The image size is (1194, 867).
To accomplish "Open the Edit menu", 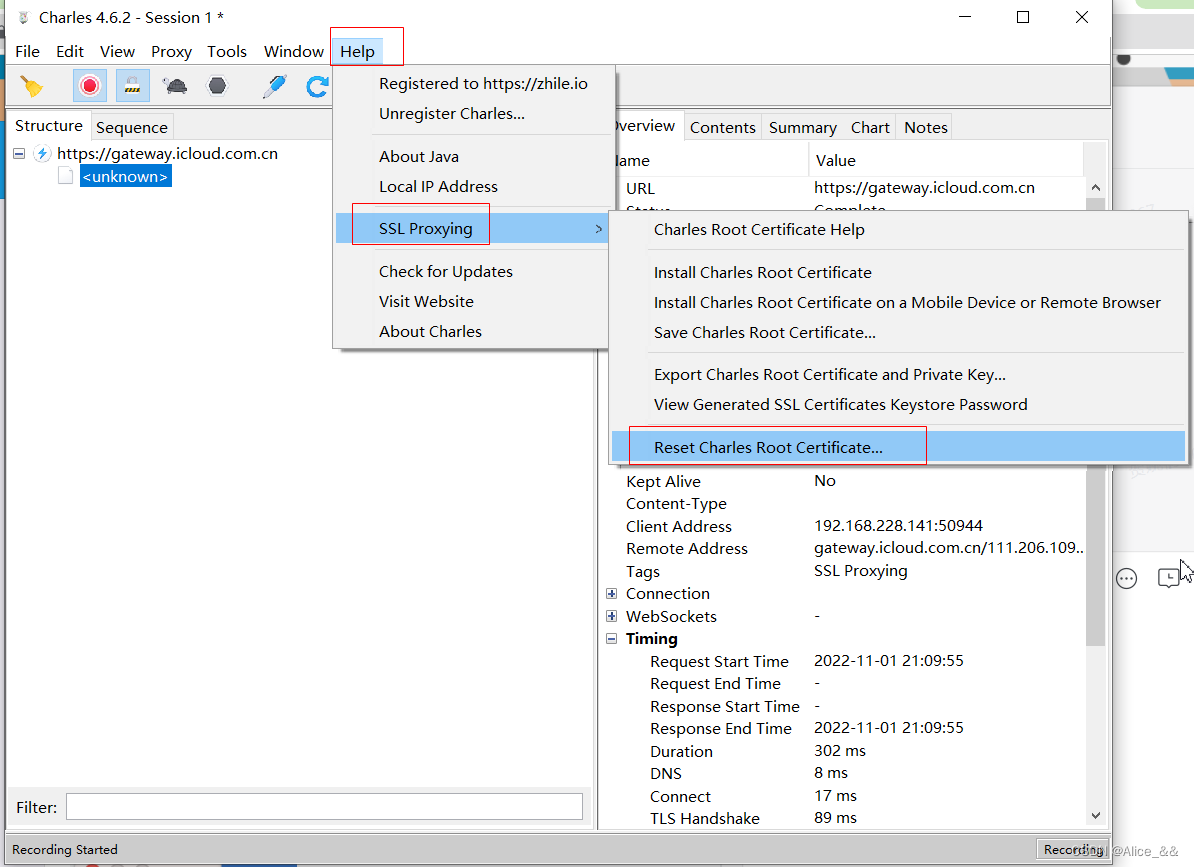I will click(x=70, y=52).
